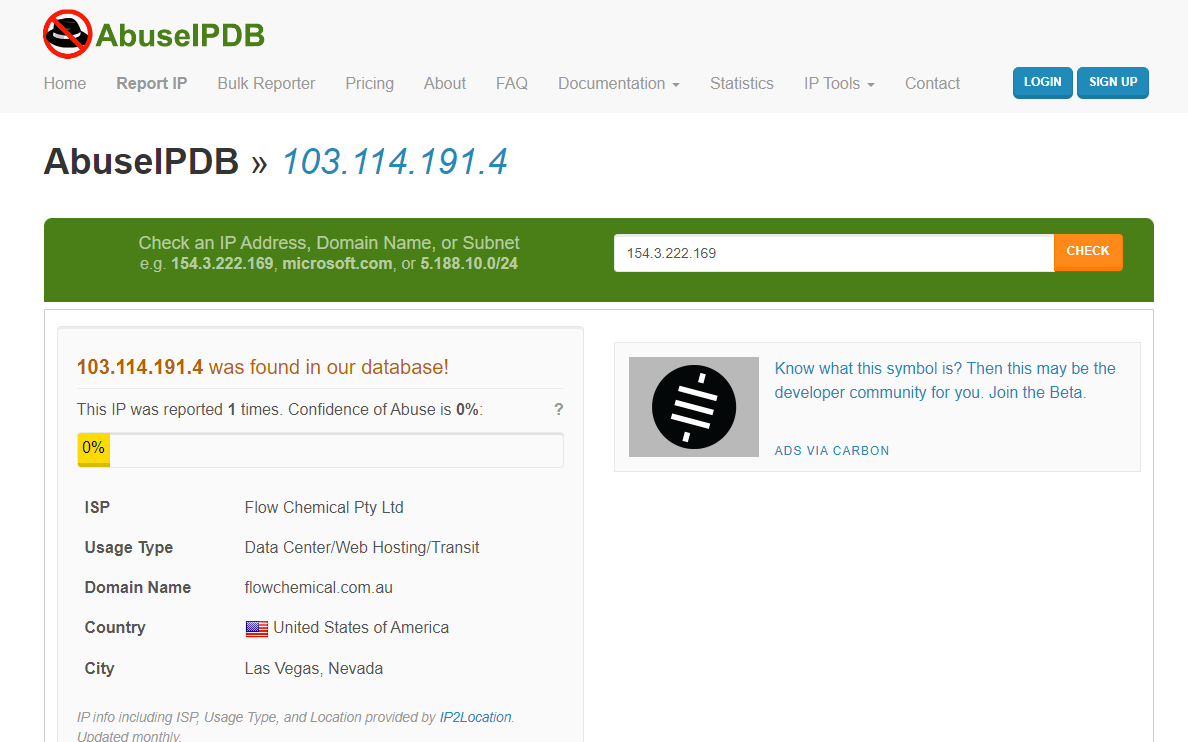Open the developer community ad text link
The width and height of the screenshot is (1188, 742).
click(x=945, y=380)
